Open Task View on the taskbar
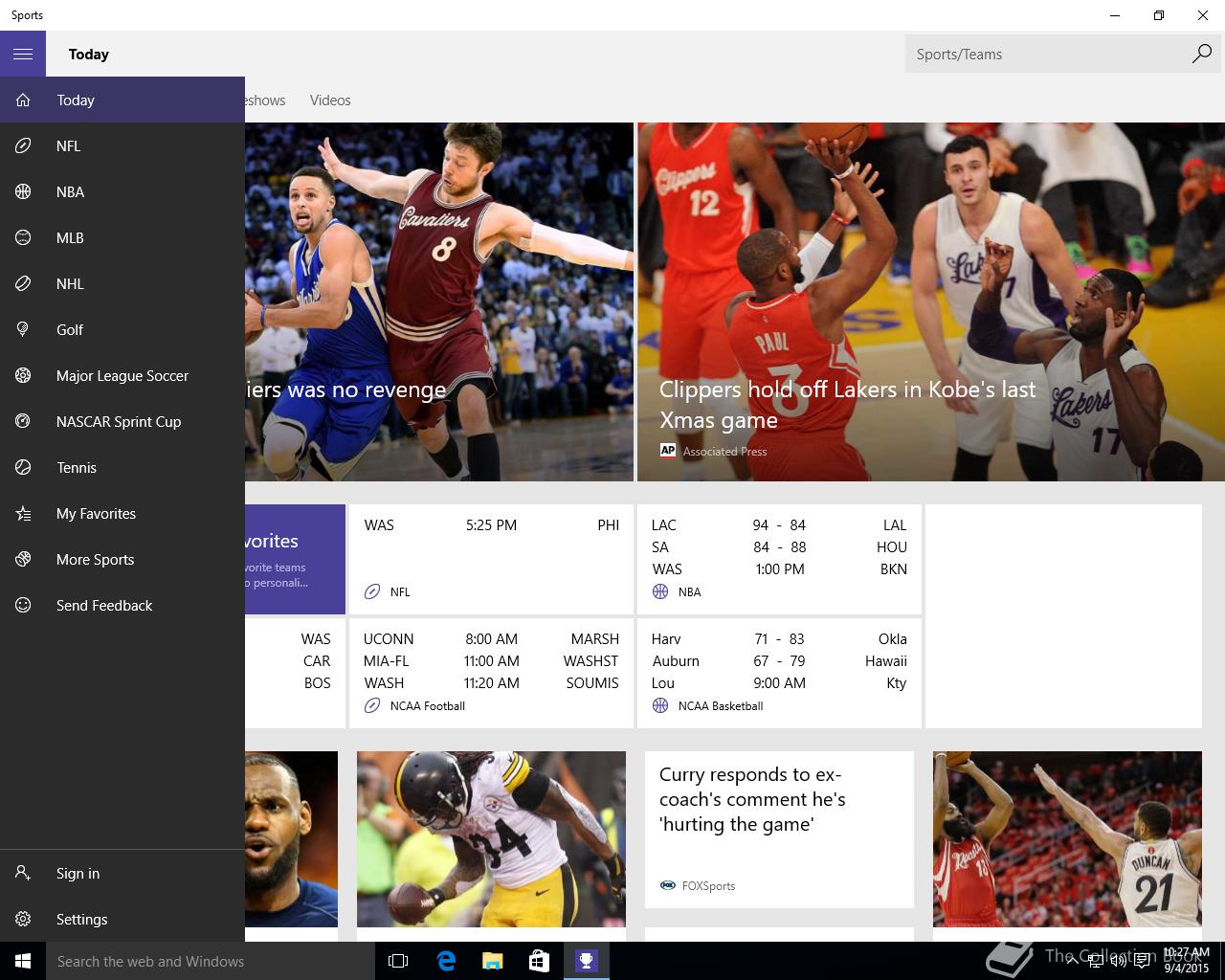The width and height of the screenshot is (1225, 980). pos(398,961)
